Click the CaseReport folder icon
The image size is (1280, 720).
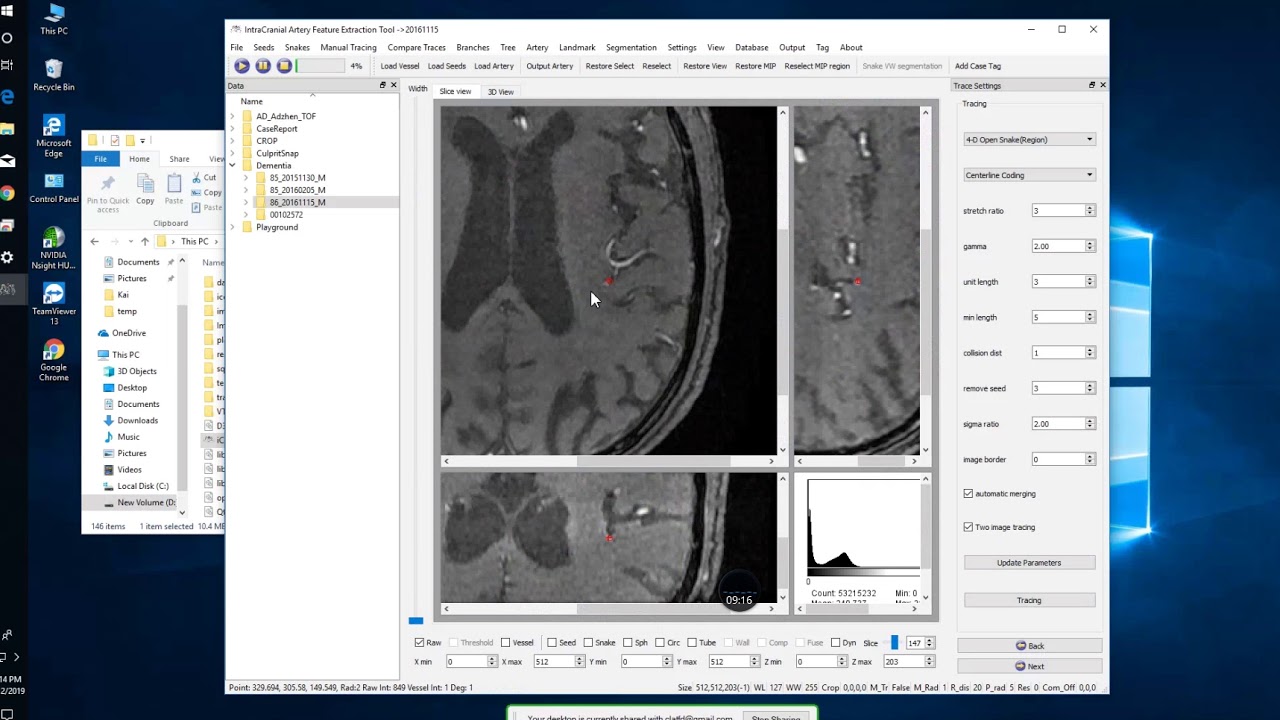(247, 129)
